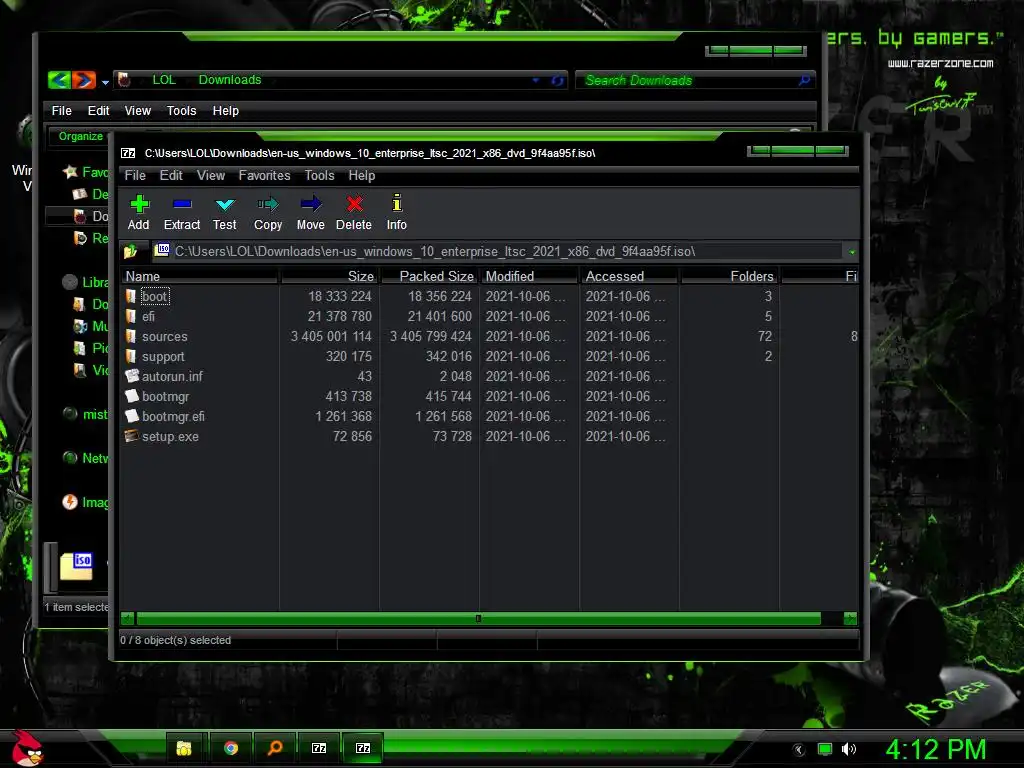
Task: Click the search magnifier icon in Explorer
Action: pyautogui.click(x=805, y=80)
